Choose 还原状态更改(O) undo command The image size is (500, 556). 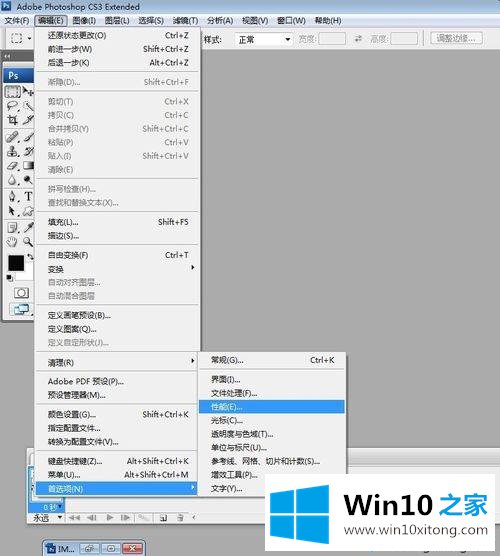click(x=117, y=35)
